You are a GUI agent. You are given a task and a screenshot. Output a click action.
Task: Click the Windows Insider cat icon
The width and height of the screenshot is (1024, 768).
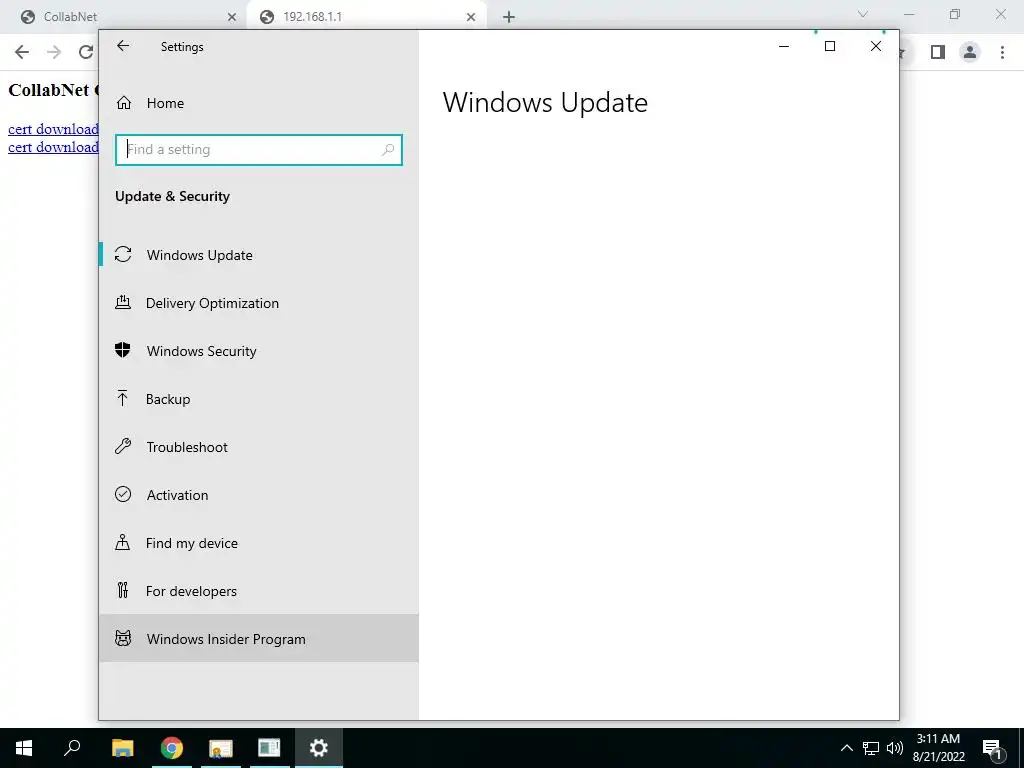tap(123, 638)
